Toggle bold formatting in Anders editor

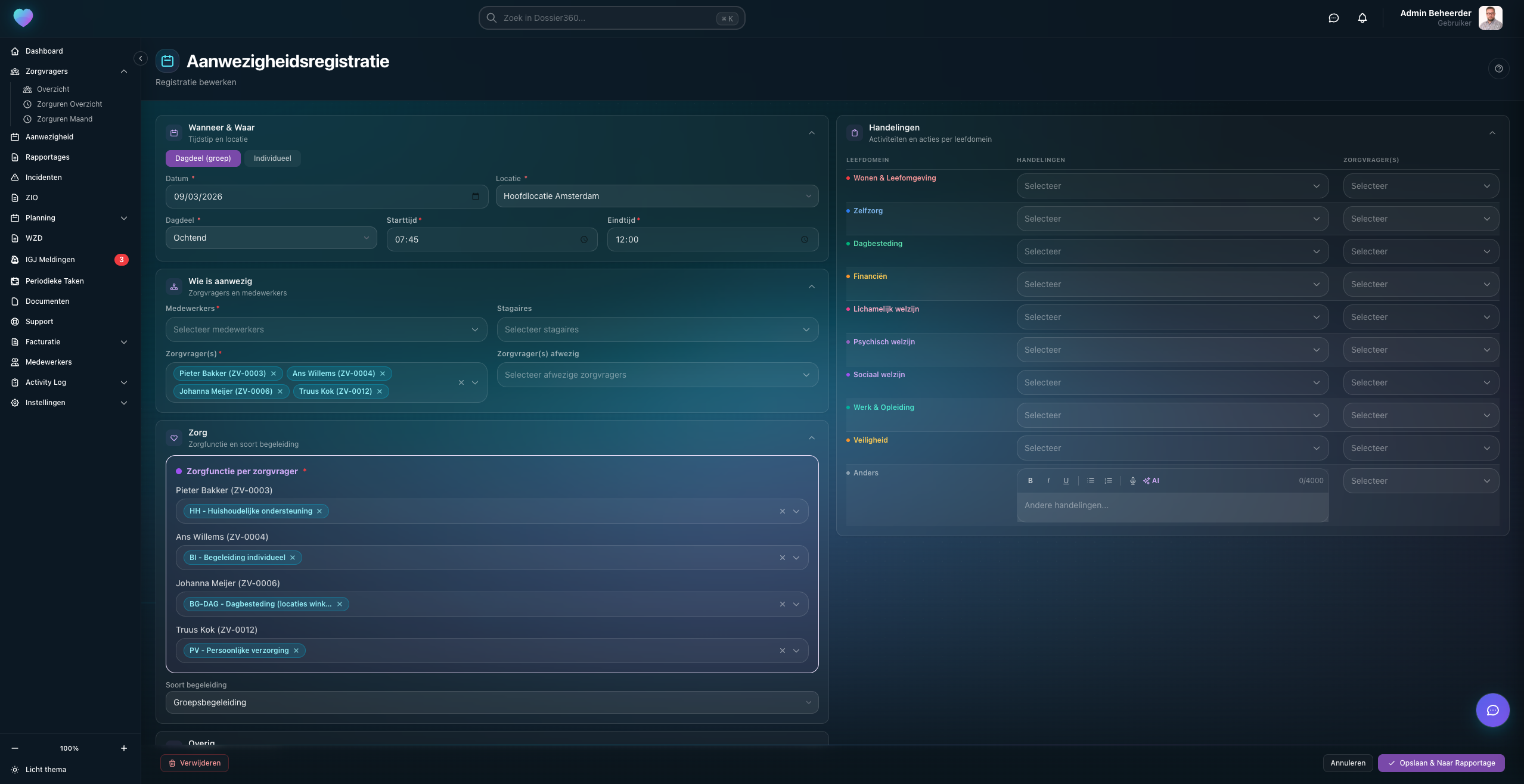pos(1031,481)
